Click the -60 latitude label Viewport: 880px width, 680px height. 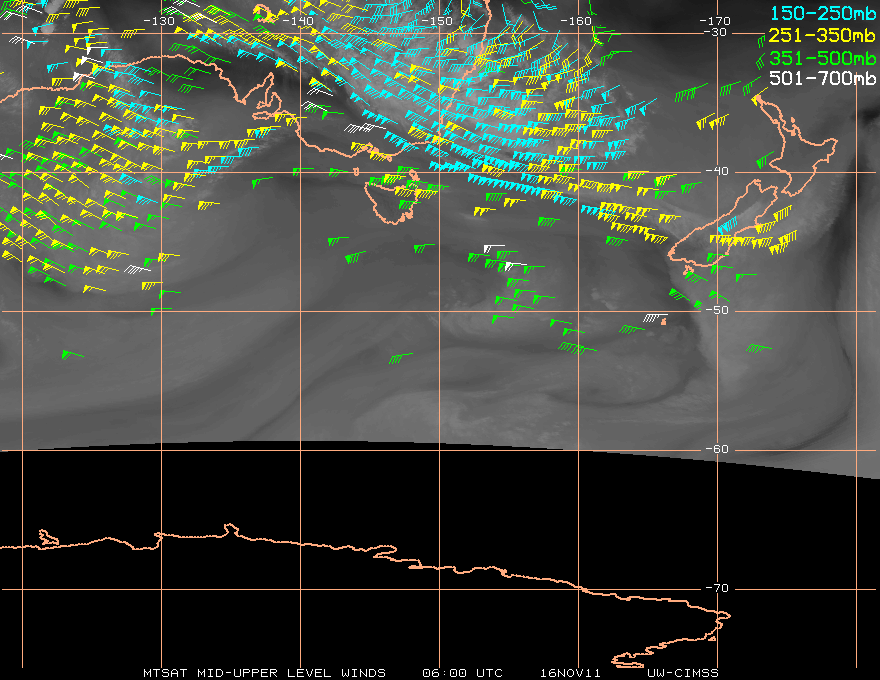(x=717, y=449)
